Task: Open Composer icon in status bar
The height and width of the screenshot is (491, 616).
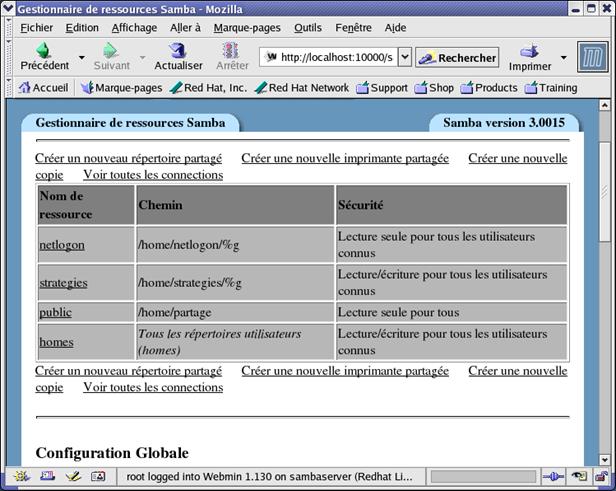Action: pyautogui.click(x=73, y=476)
